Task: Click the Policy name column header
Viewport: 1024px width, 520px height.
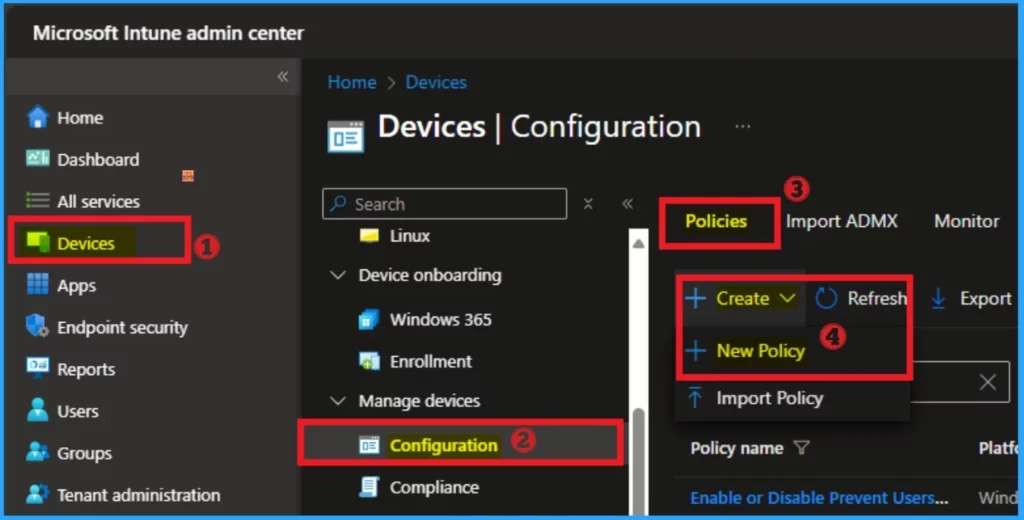Action: pyautogui.click(x=737, y=448)
